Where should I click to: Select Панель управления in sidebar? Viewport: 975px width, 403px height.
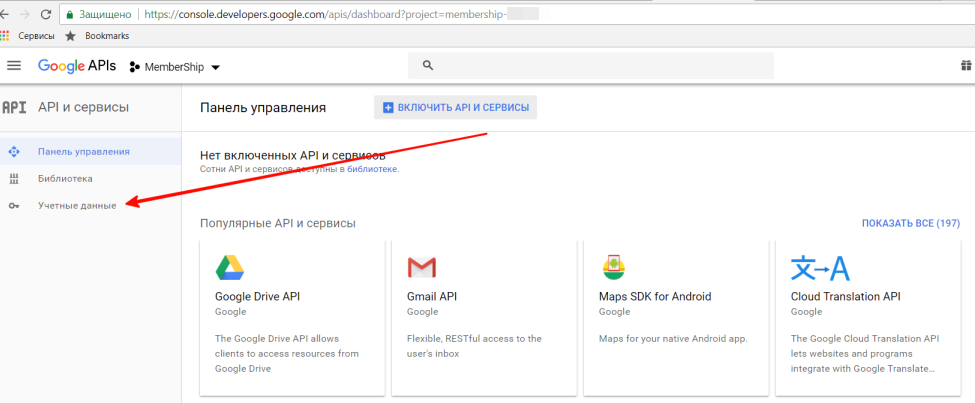click(x=83, y=151)
